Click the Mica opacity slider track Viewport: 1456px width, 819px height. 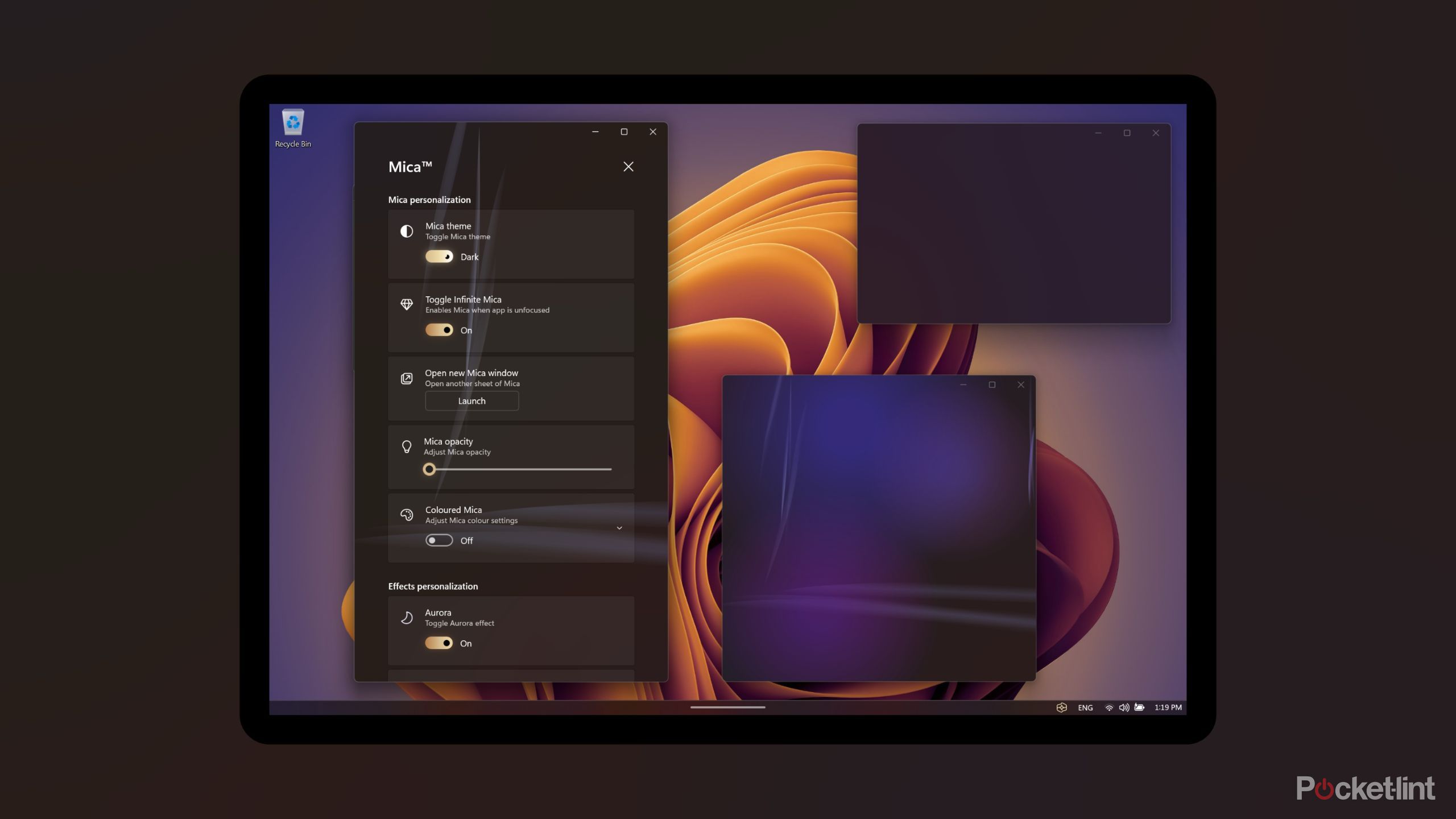click(x=518, y=469)
